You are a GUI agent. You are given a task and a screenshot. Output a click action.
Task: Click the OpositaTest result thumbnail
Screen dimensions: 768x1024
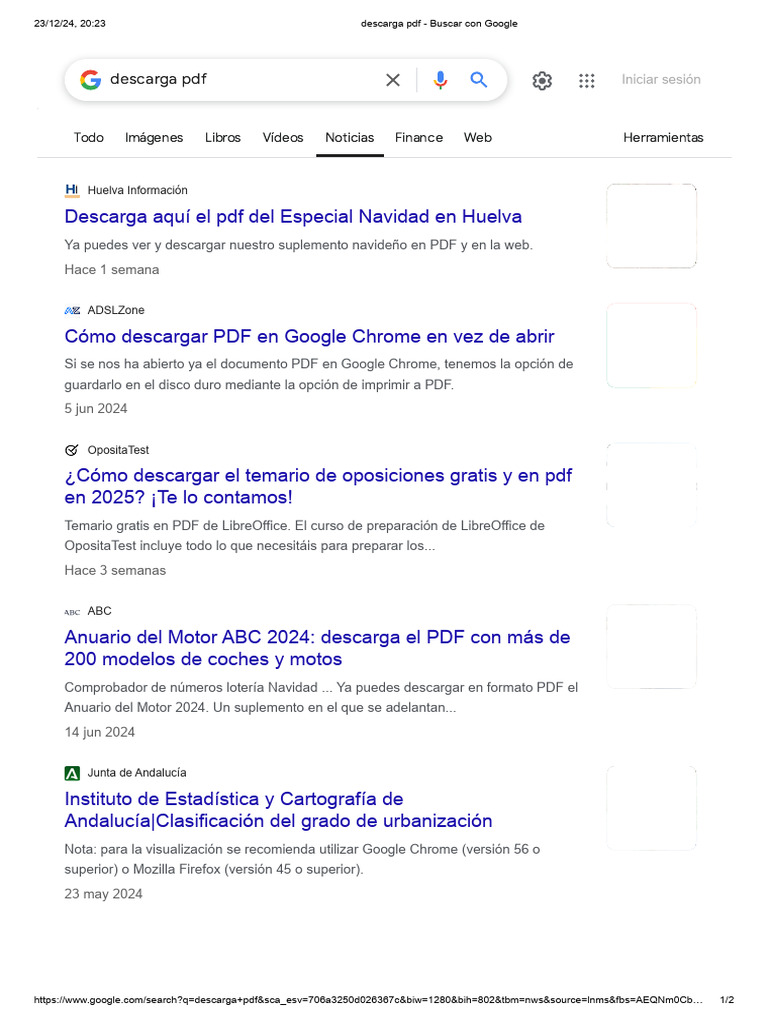point(651,485)
